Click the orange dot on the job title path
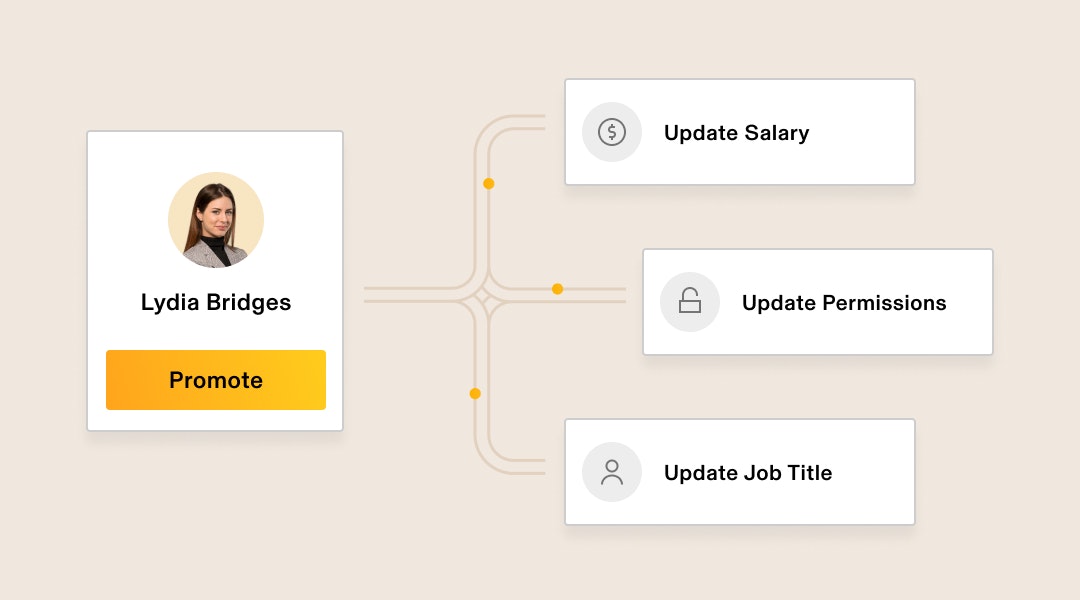Image resolution: width=1080 pixels, height=600 pixels. click(x=475, y=393)
